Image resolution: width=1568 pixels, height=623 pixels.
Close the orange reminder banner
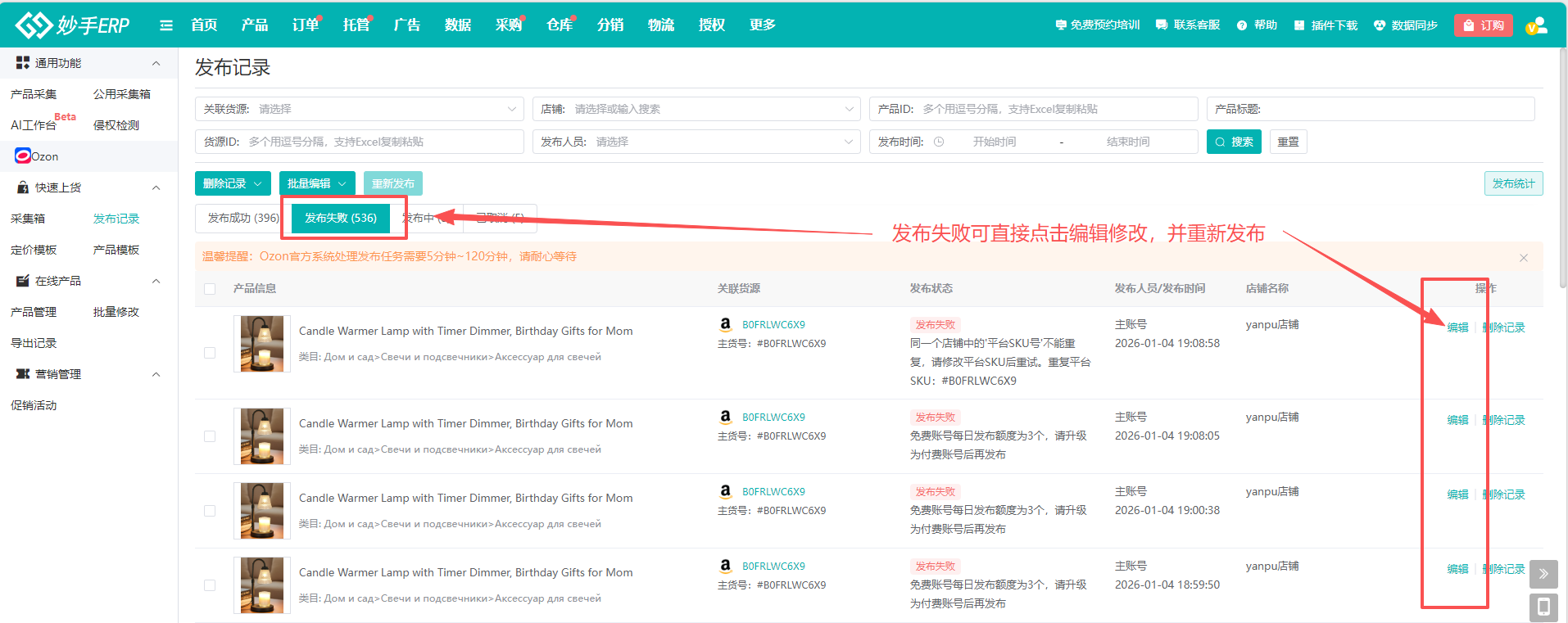click(1524, 258)
